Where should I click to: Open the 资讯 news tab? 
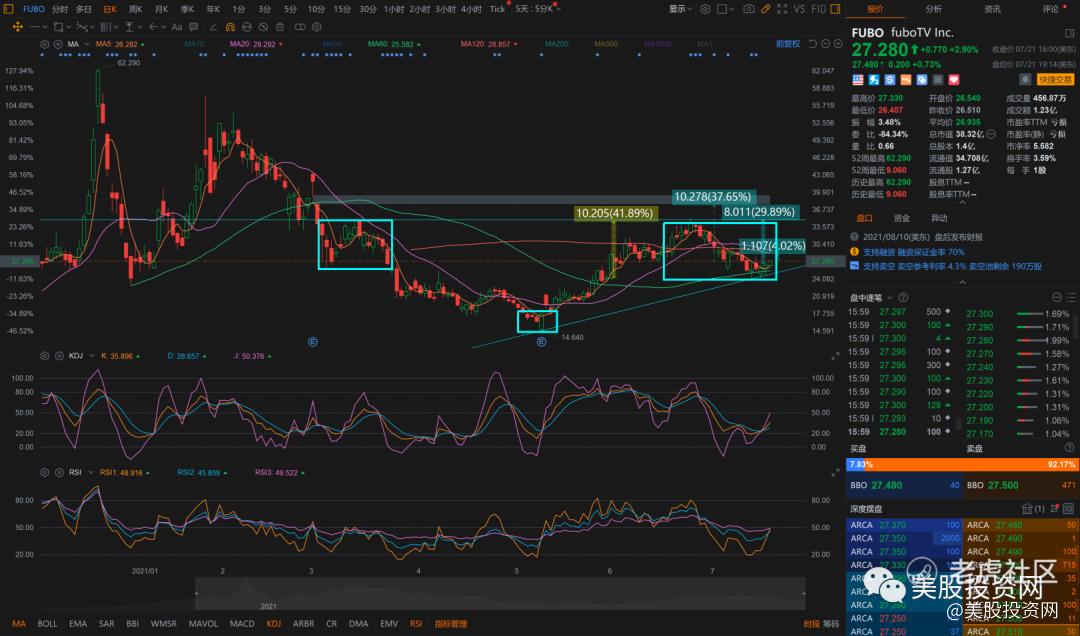992,9
